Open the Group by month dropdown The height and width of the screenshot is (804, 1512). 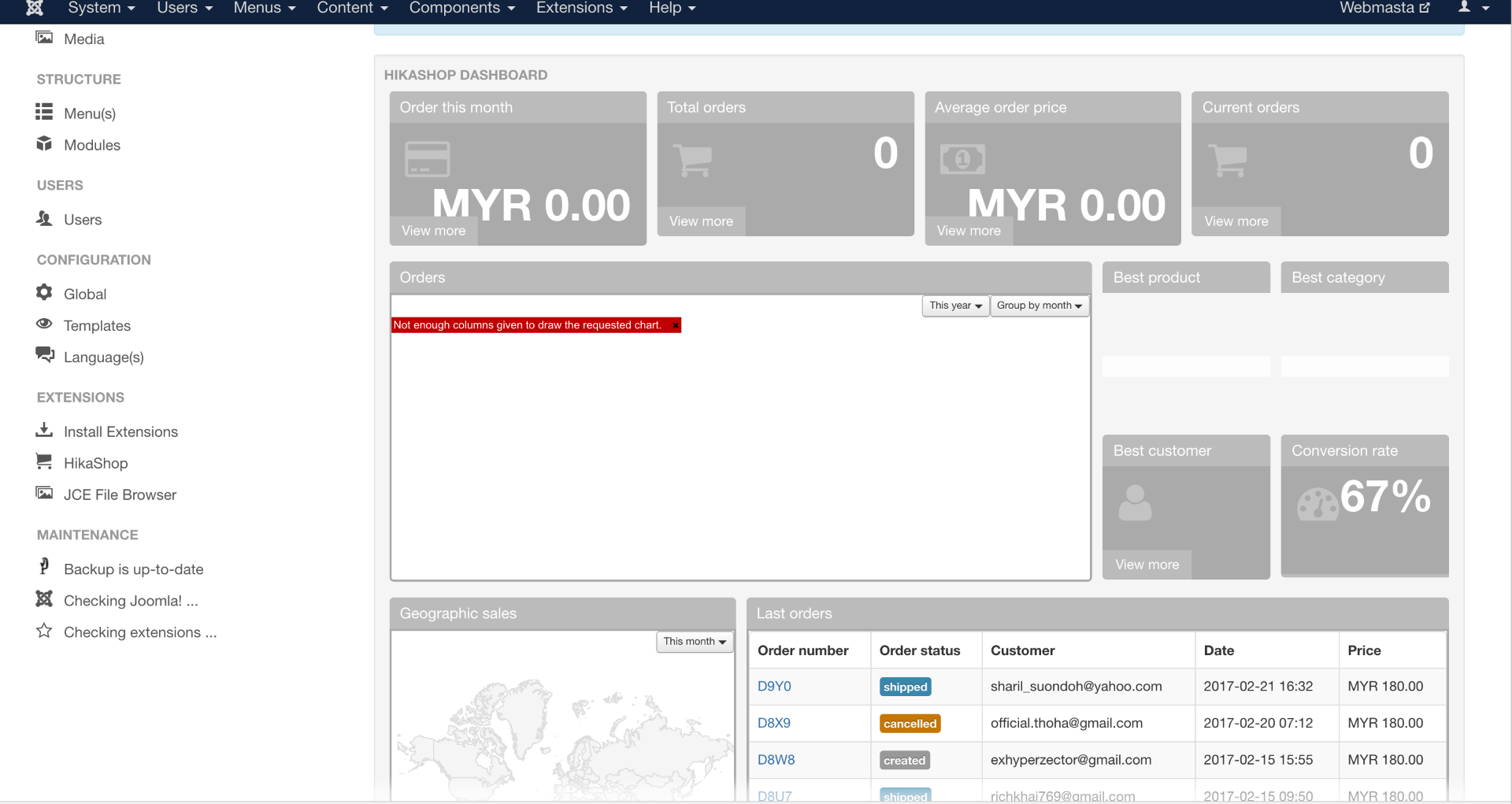[x=1039, y=306]
